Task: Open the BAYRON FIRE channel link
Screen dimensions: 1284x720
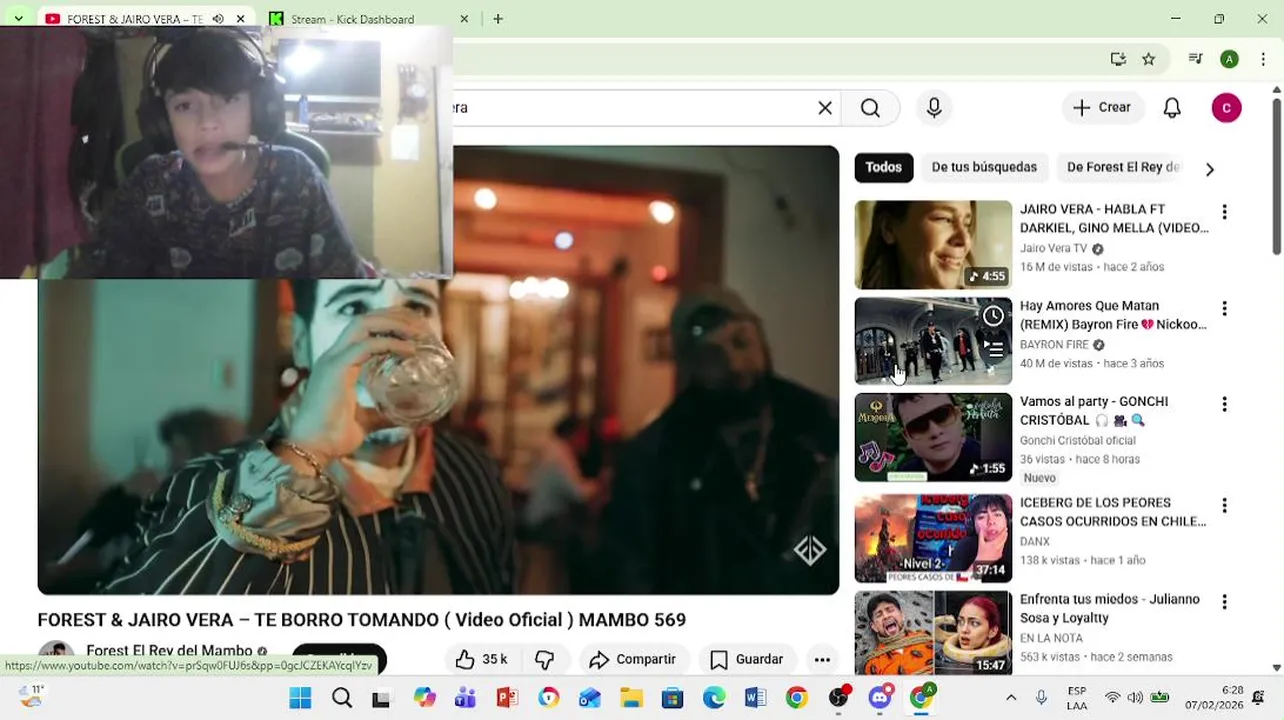Action: point(1054,345)
